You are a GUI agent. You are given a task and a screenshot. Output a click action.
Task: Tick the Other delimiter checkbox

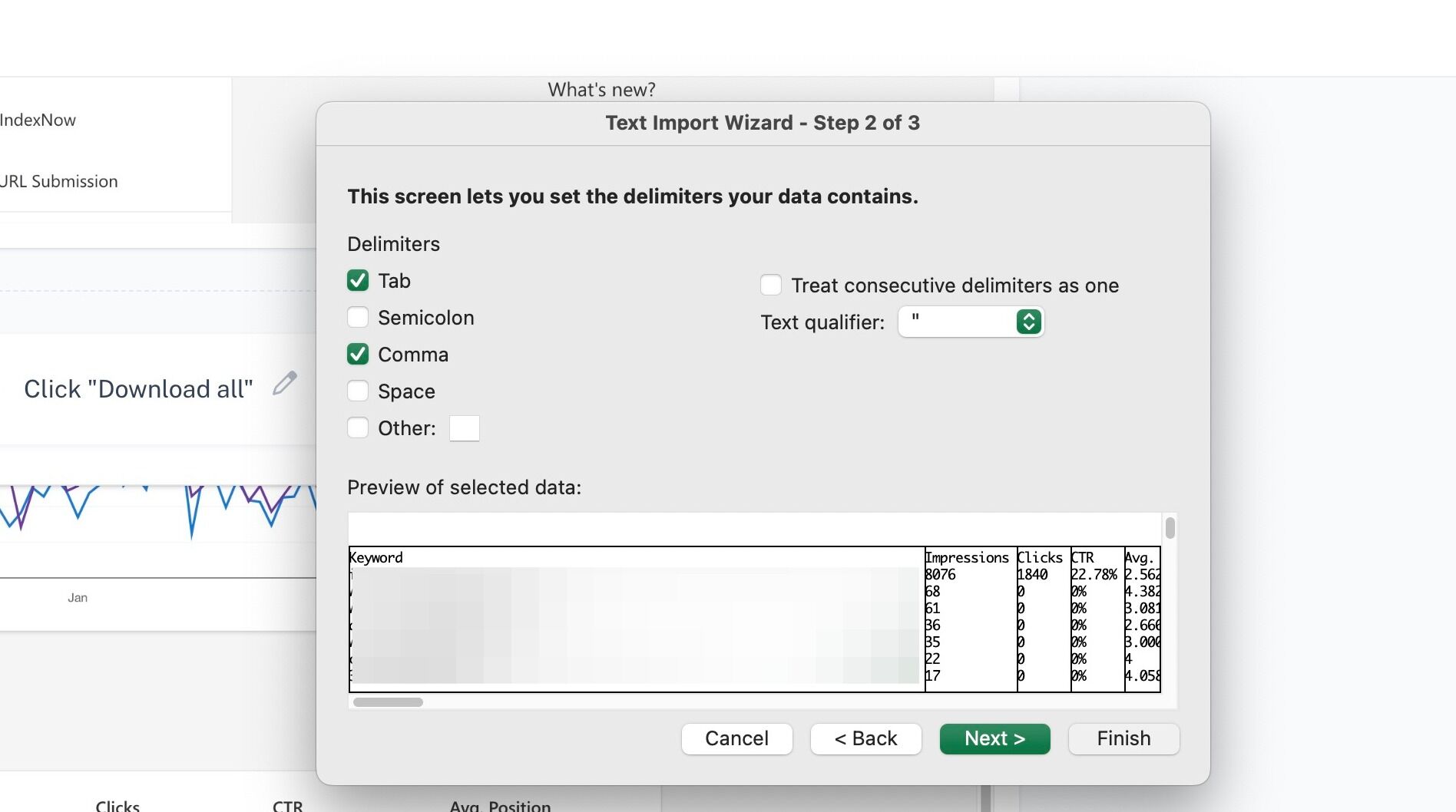[358, 427]
